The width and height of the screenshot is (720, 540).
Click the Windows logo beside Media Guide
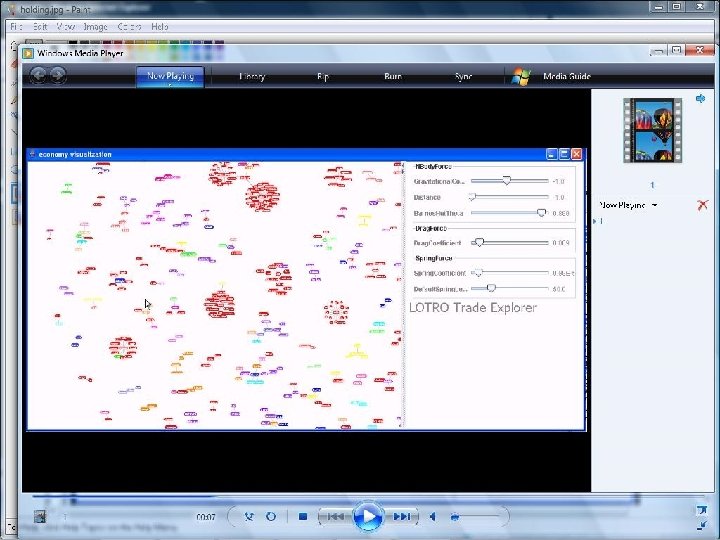click(521, 76)
